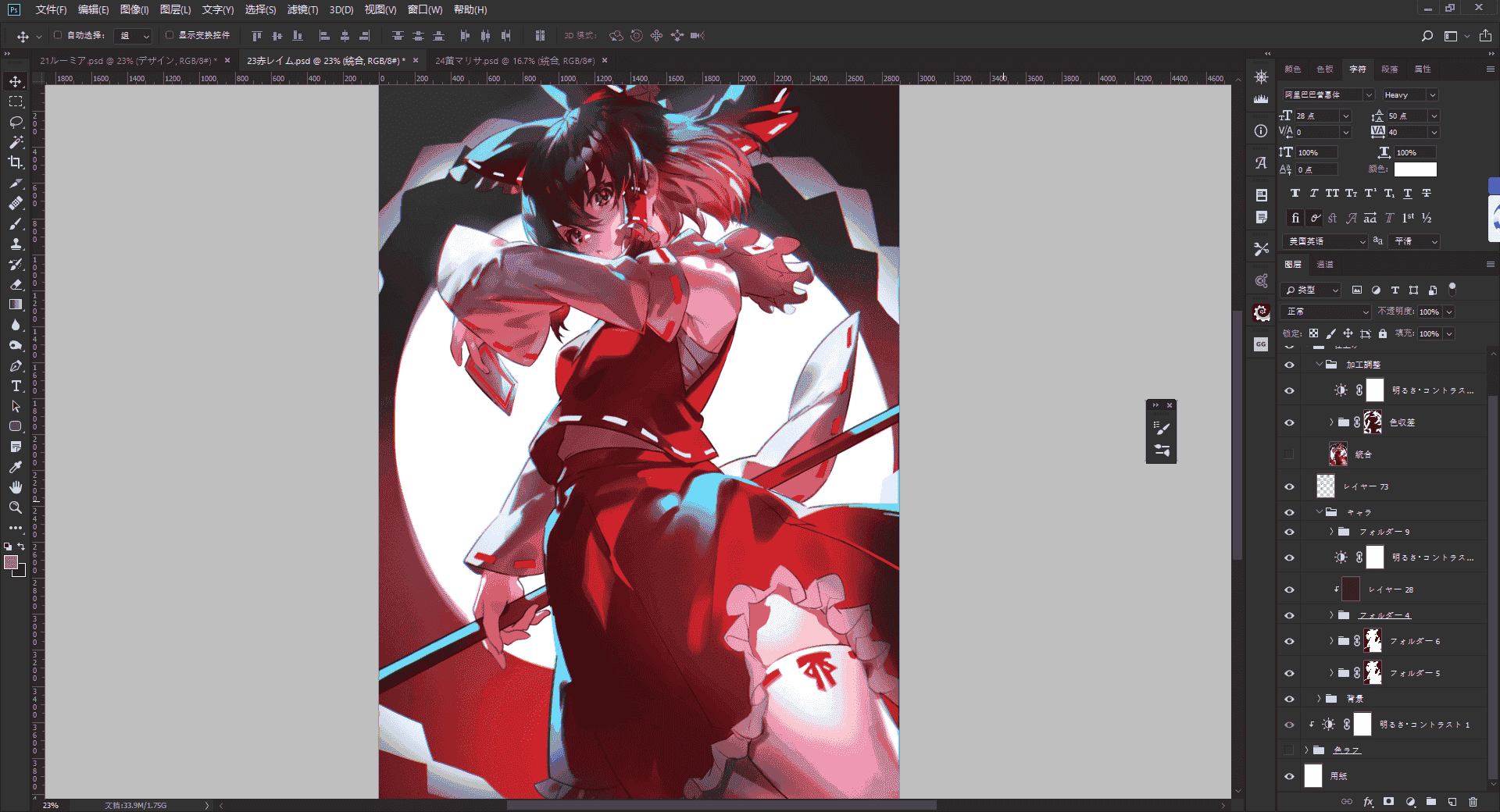1500x812 pixels.
Task: Click the foreground color swatch
Action: [x=12, y=563]
